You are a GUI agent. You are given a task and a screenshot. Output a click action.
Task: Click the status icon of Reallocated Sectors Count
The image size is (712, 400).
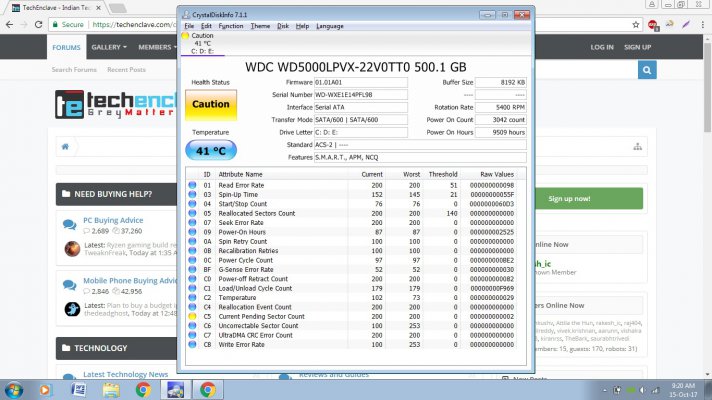pyautogui.click(x=192, y=213)
